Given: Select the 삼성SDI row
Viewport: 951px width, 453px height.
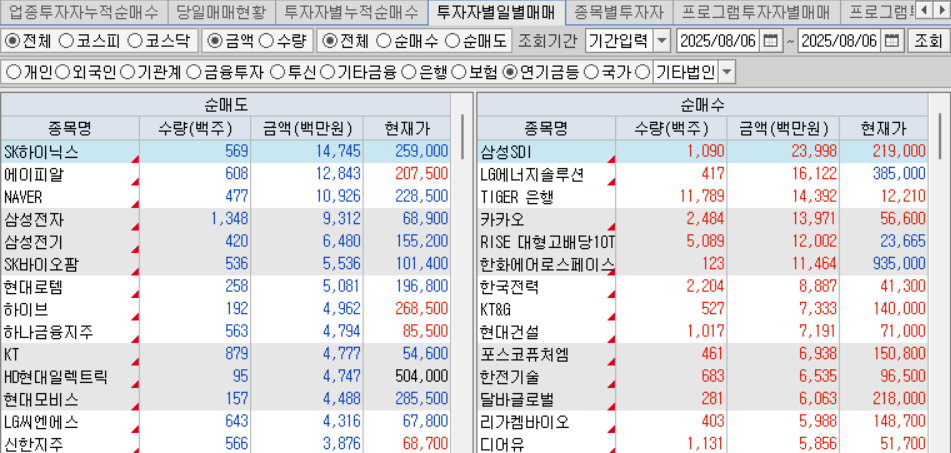Looking at the screenshot, I should click(x=702, y=152).
